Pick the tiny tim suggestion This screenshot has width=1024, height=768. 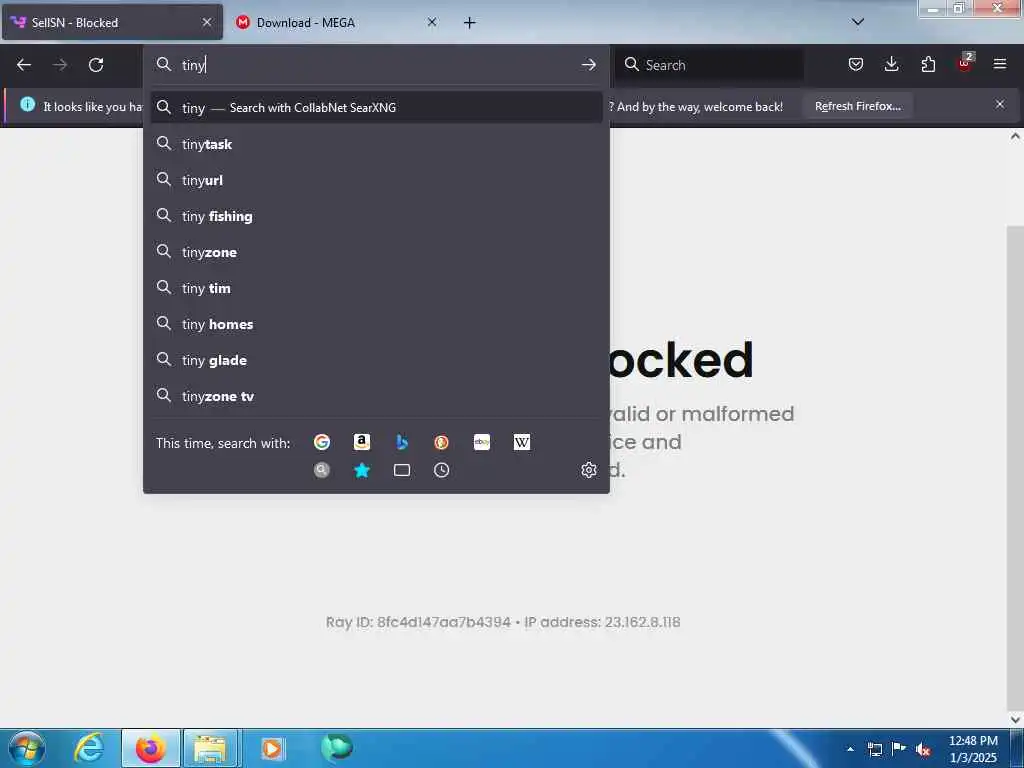click(376, 288)
